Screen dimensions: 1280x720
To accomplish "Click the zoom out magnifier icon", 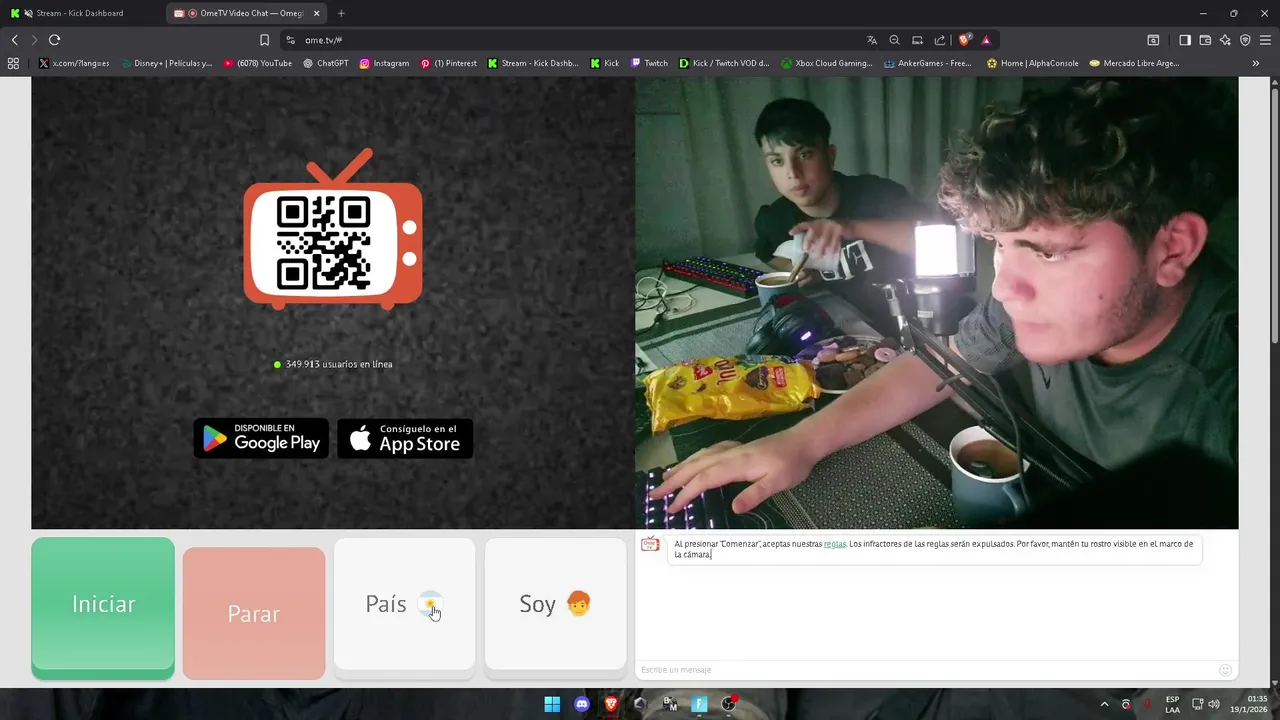I will [x=895, y=40].
